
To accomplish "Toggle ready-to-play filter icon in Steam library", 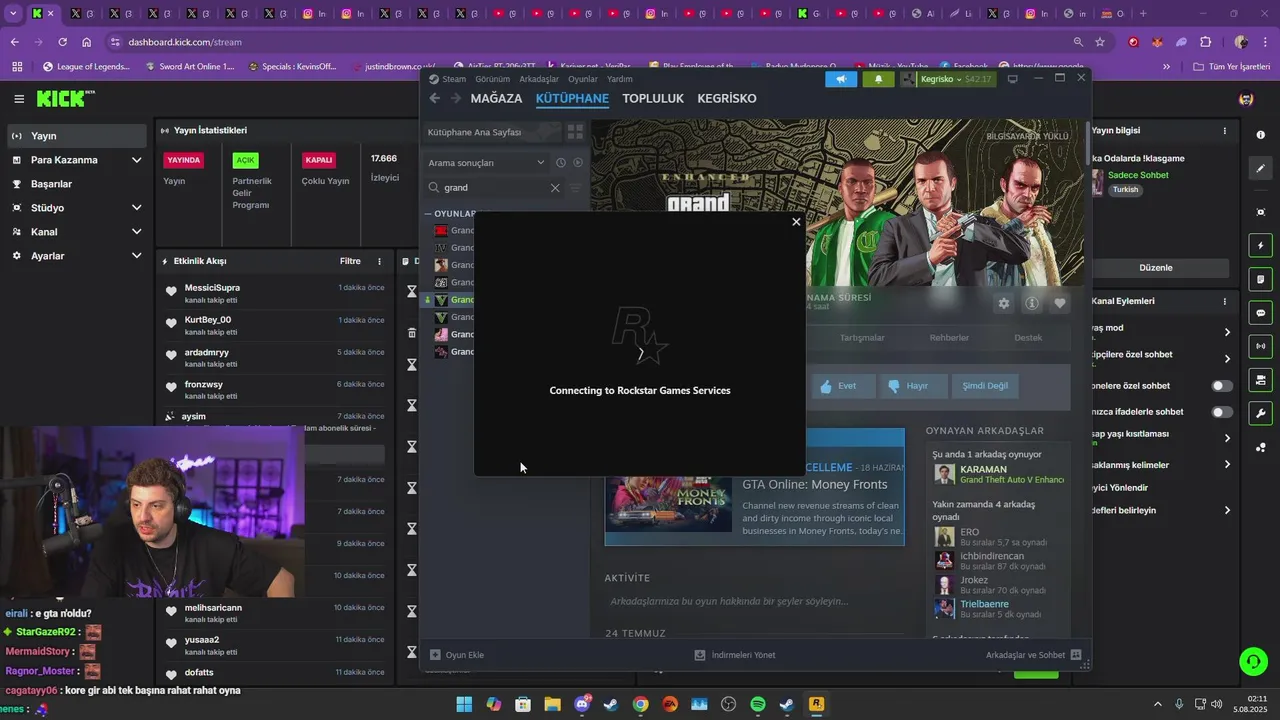I will [578, 162].
